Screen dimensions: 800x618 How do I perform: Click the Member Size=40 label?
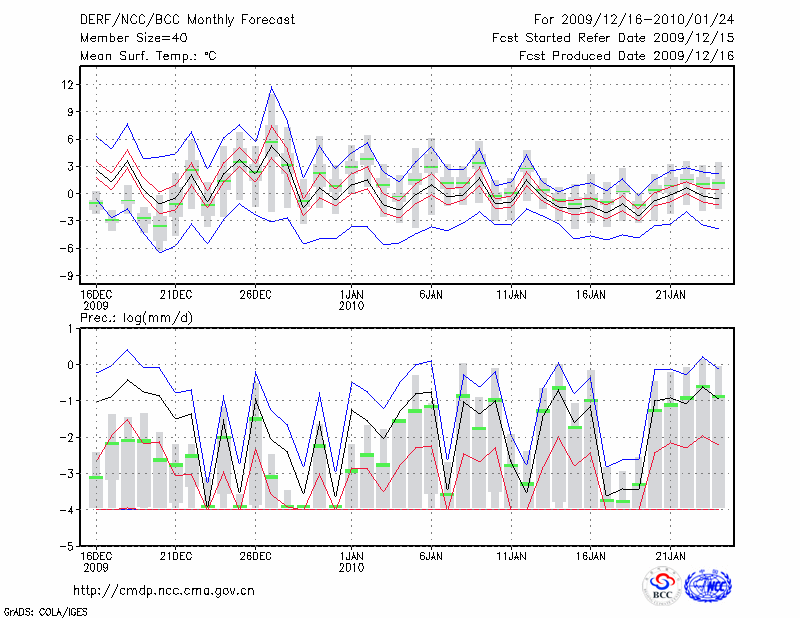tap(127, 38)
